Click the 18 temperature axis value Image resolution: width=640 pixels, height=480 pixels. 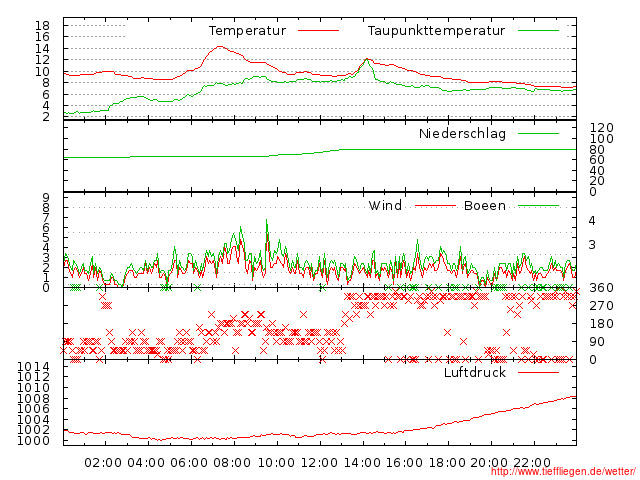(x=42, y=26)
